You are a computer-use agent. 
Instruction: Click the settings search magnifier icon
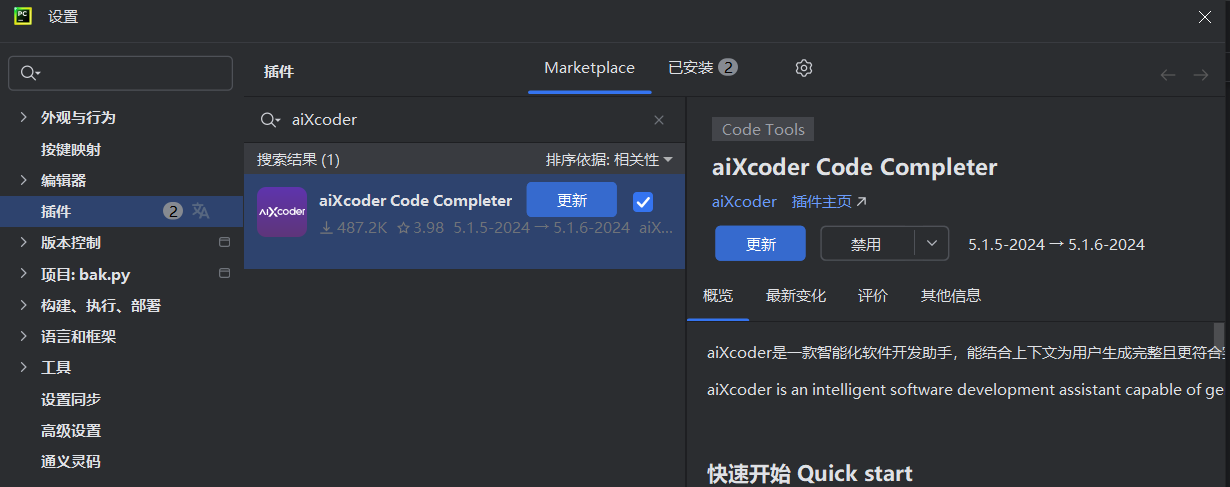[x=30, y=73]
